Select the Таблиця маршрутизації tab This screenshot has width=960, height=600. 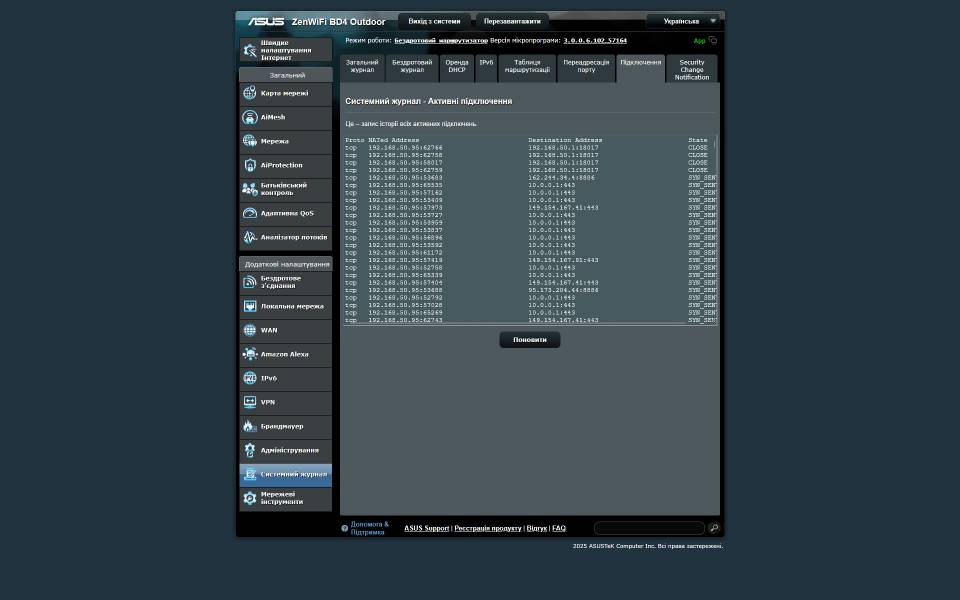(527, 67)
